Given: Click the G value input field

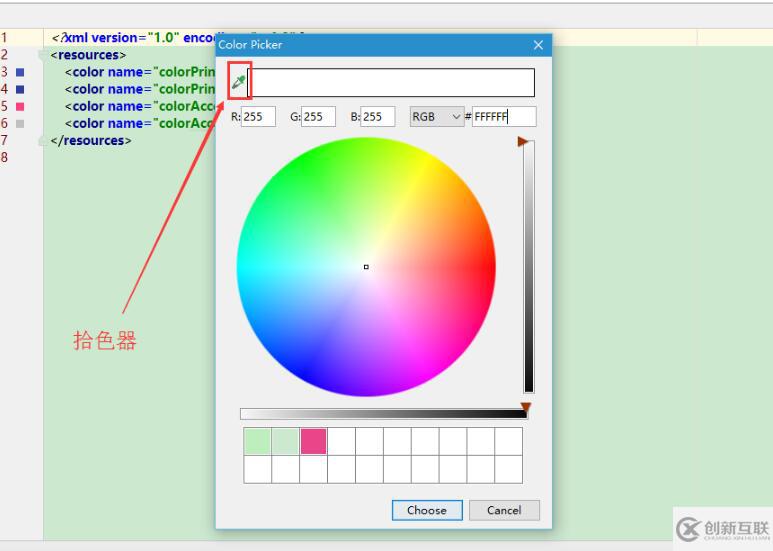Looking at the screenshot, I should [x=318, y=117].
